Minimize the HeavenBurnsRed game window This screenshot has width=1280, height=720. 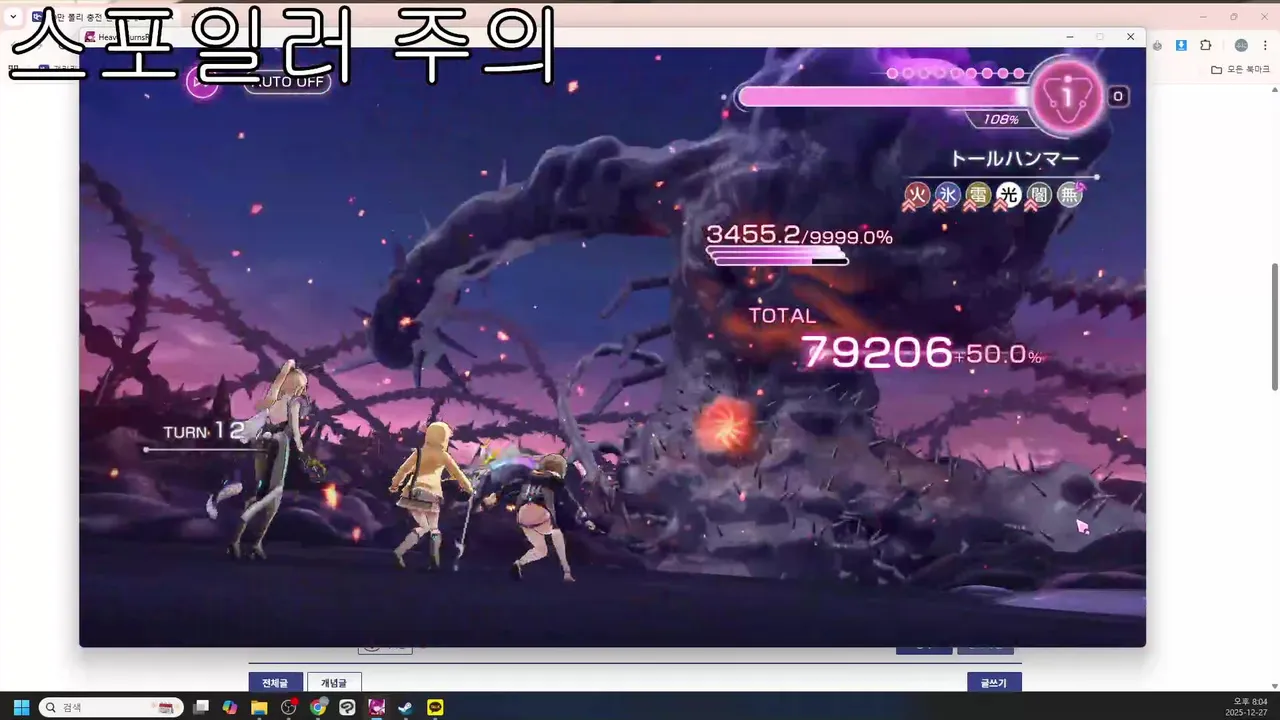1070,37
